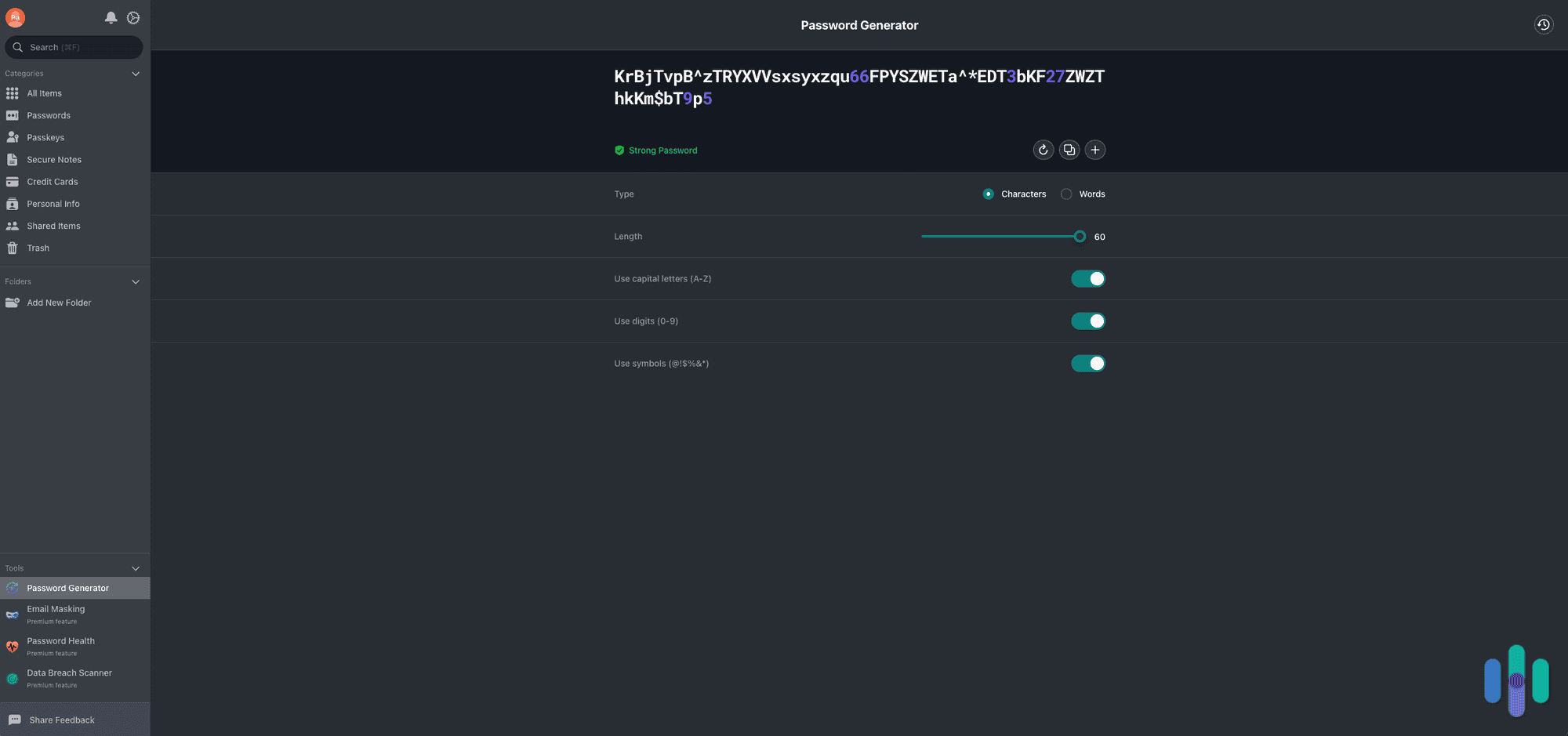Select the Words password type

[1066, 194]
